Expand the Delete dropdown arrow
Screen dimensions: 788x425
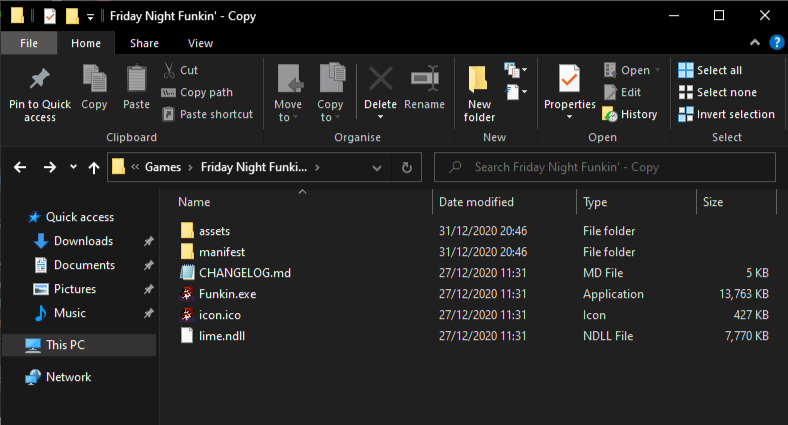[380, 117]
